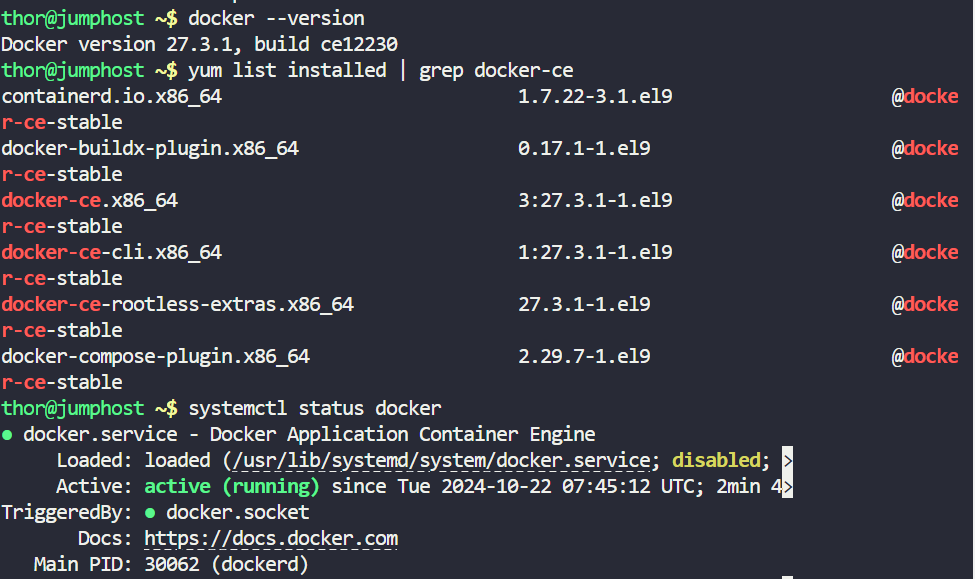Expand the truncated Loaded line marker
Viewport: 975px width, 579px height.
click(x=788, y=461)
